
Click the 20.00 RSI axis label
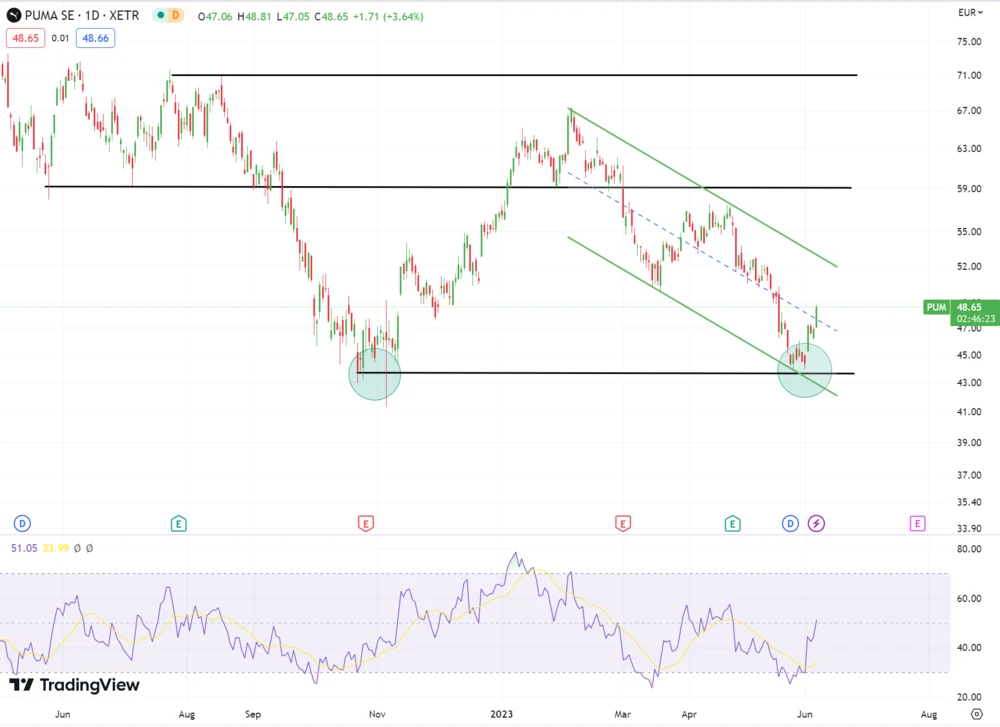point(969,697)
